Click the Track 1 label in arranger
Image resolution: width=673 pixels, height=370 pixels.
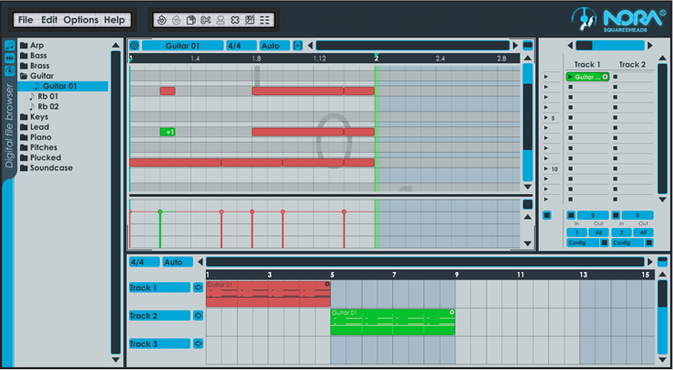[160, 288]
